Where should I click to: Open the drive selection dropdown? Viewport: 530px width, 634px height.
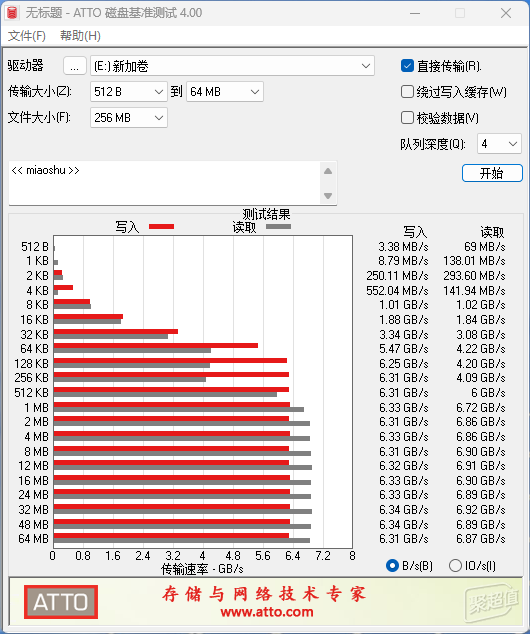[232, 66]
